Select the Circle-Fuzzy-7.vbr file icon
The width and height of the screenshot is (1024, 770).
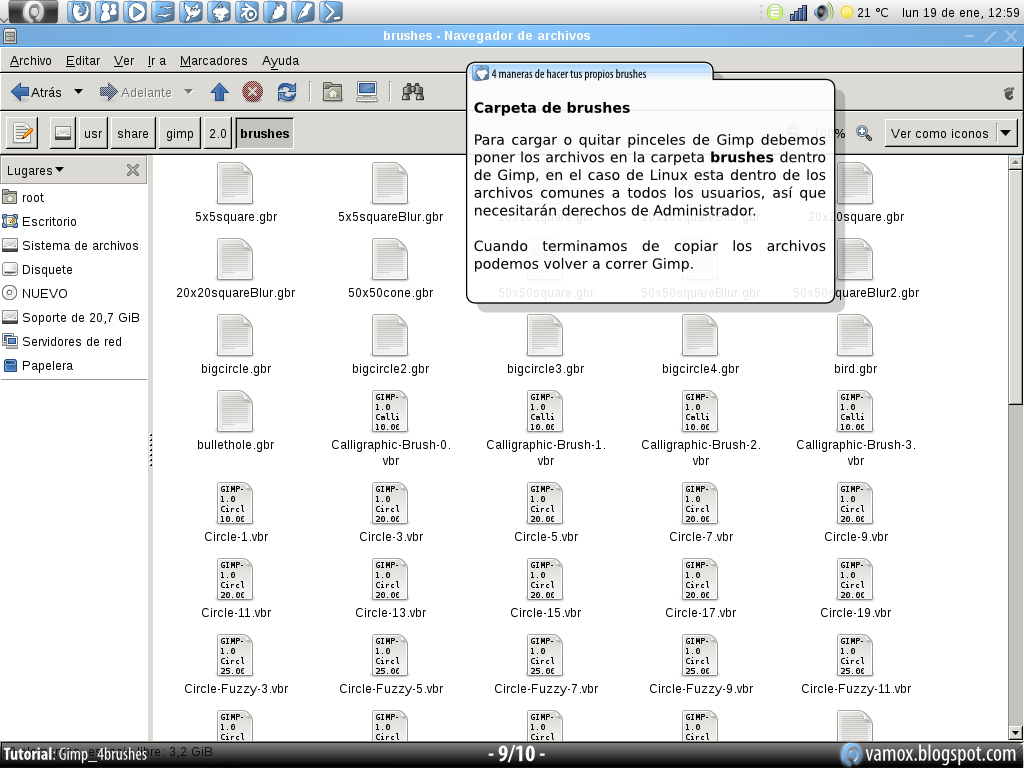tap(545, 655)
